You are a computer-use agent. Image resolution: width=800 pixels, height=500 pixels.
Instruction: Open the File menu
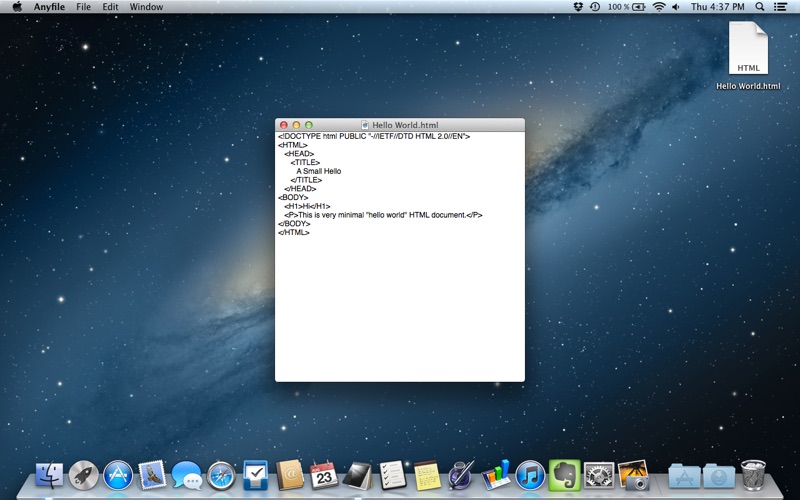click(83, 7)
